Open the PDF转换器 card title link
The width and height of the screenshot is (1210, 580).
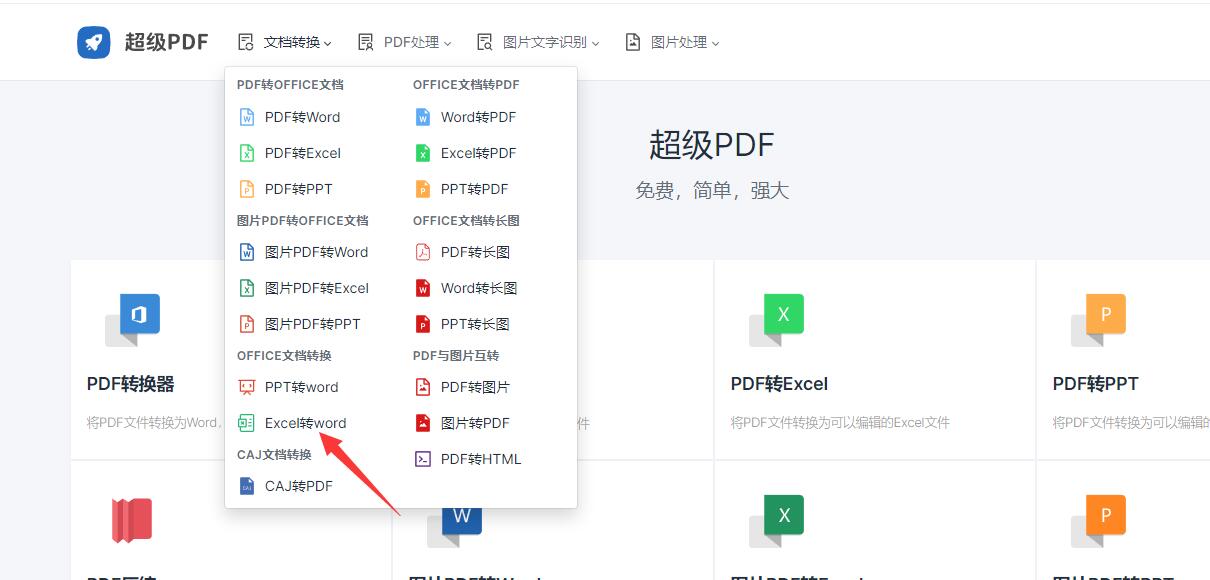pos(131,384)
